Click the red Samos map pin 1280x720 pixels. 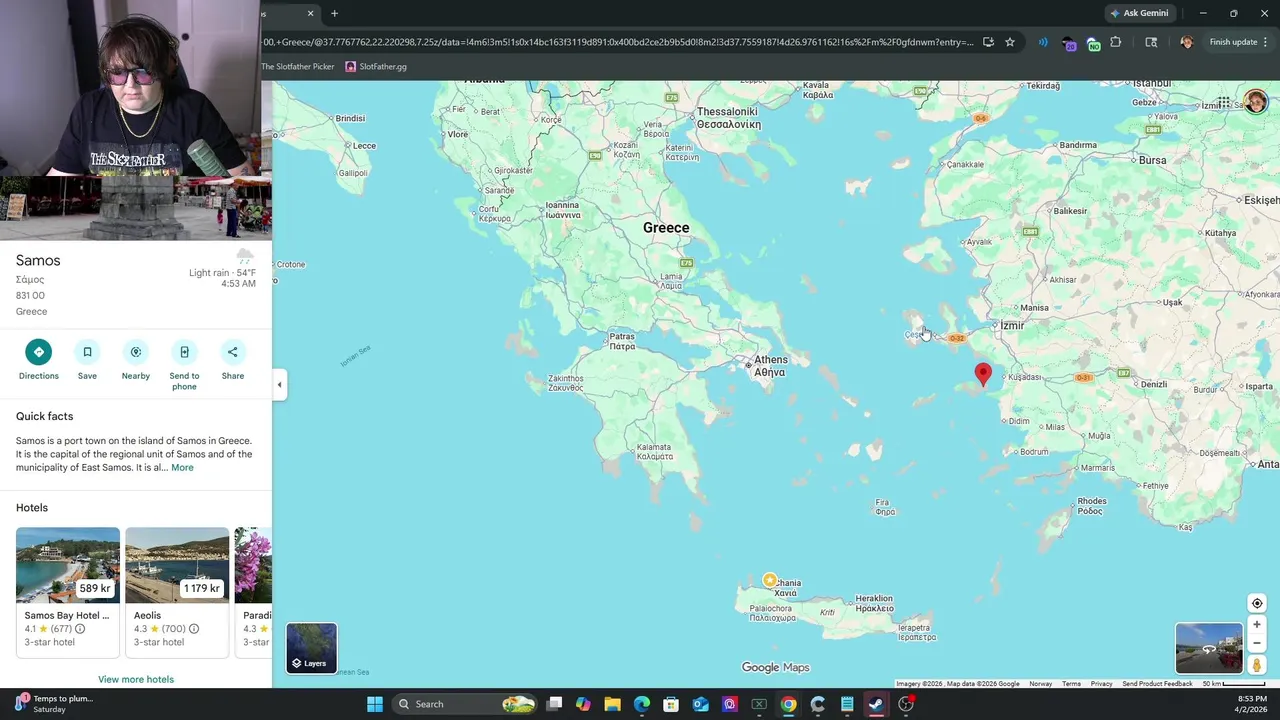983,374
